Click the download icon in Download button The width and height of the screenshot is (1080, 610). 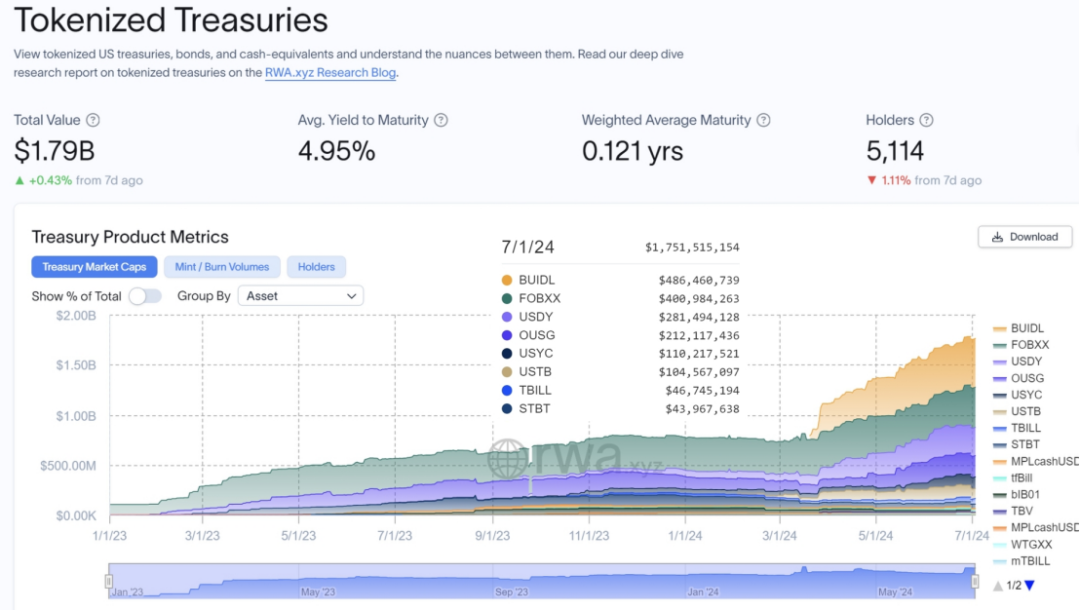(997, 237)
